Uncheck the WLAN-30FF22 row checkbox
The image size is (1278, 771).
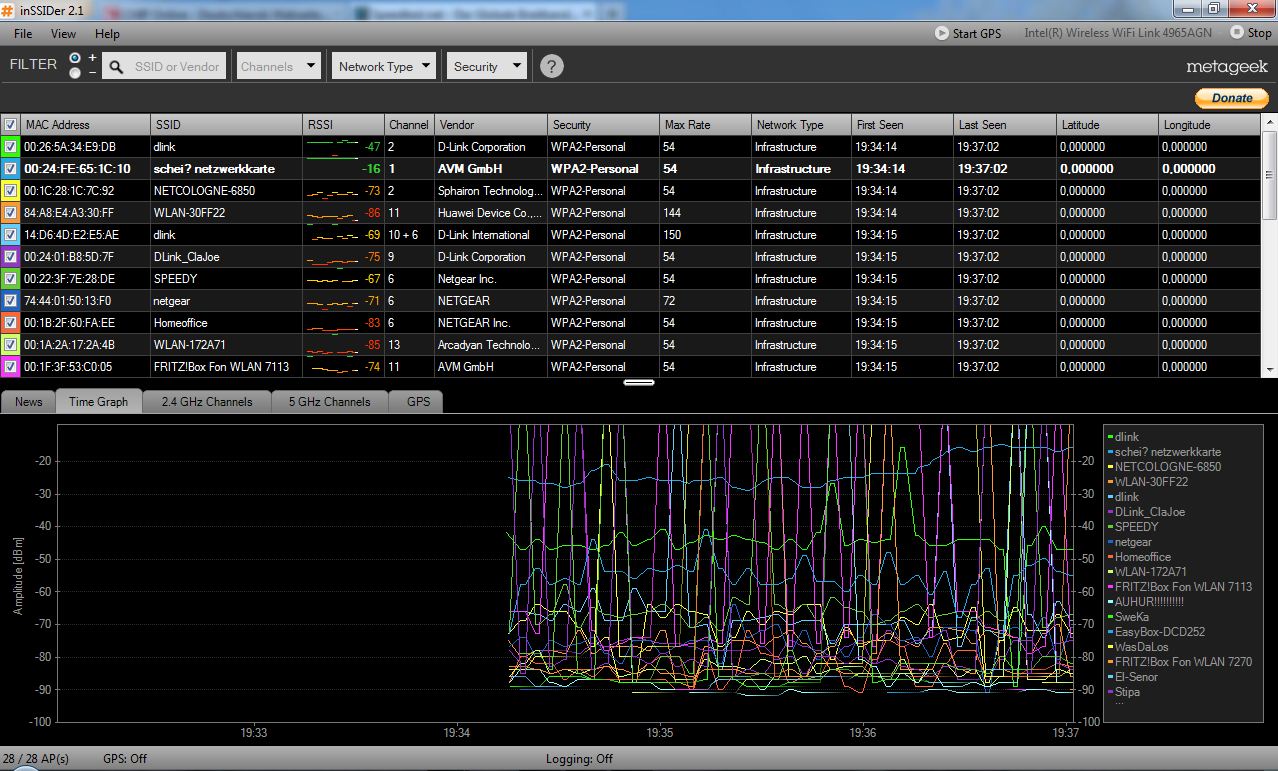(10, 213)
